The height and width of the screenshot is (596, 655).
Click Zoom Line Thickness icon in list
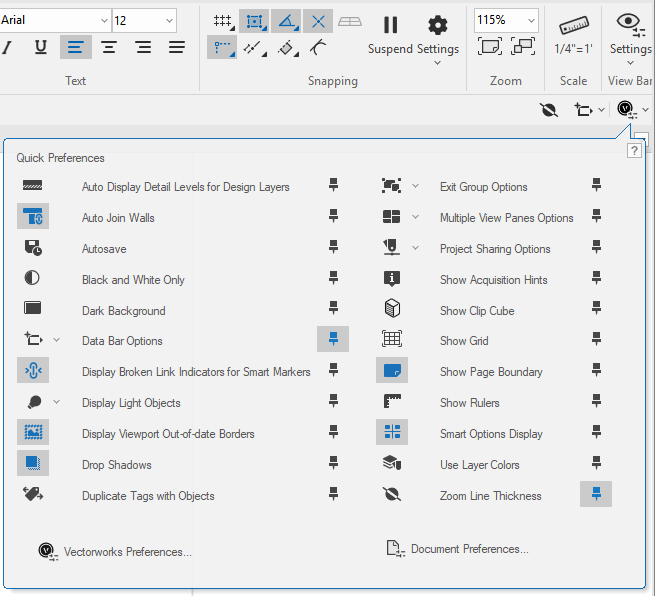(392, 494)
